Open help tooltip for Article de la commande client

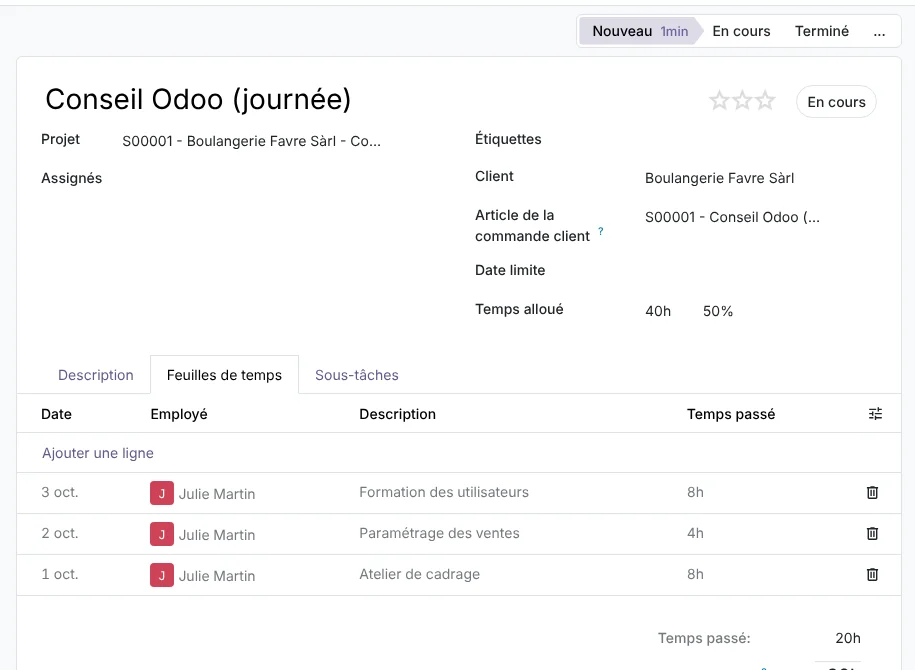tap(600, 231)
